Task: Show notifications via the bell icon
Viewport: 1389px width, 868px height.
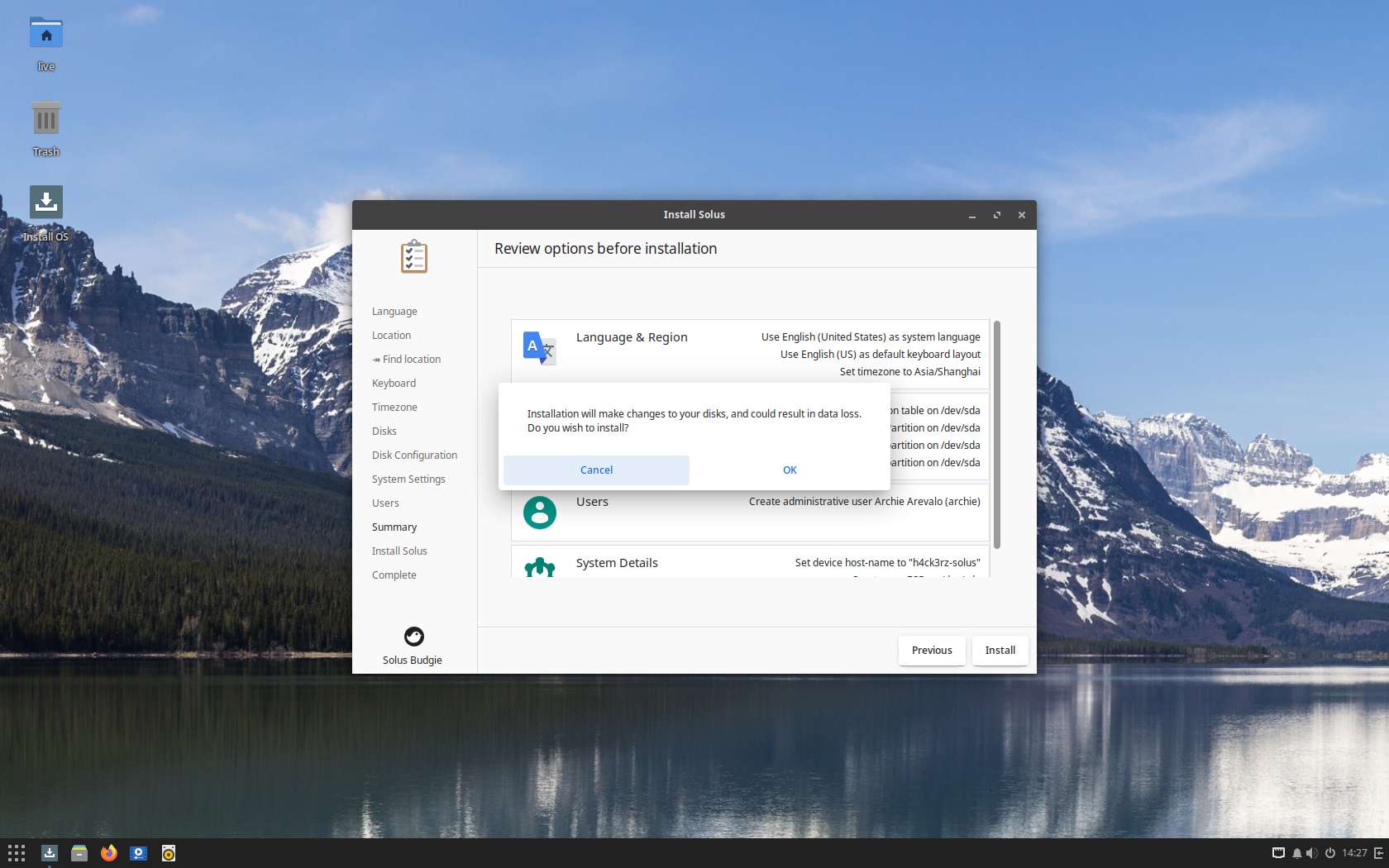Action: coord(1296,853)
